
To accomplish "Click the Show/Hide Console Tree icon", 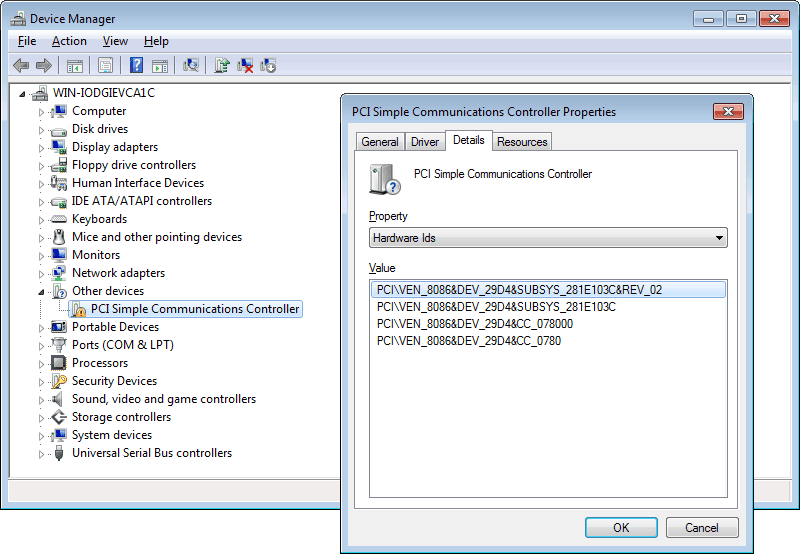I will [74, 65].
